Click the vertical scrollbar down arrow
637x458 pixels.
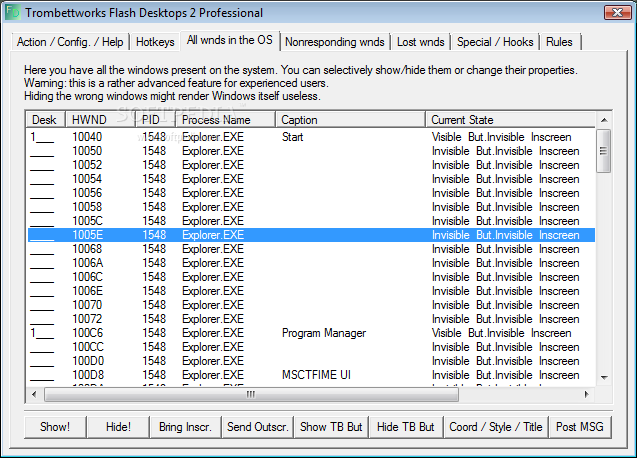604,378
